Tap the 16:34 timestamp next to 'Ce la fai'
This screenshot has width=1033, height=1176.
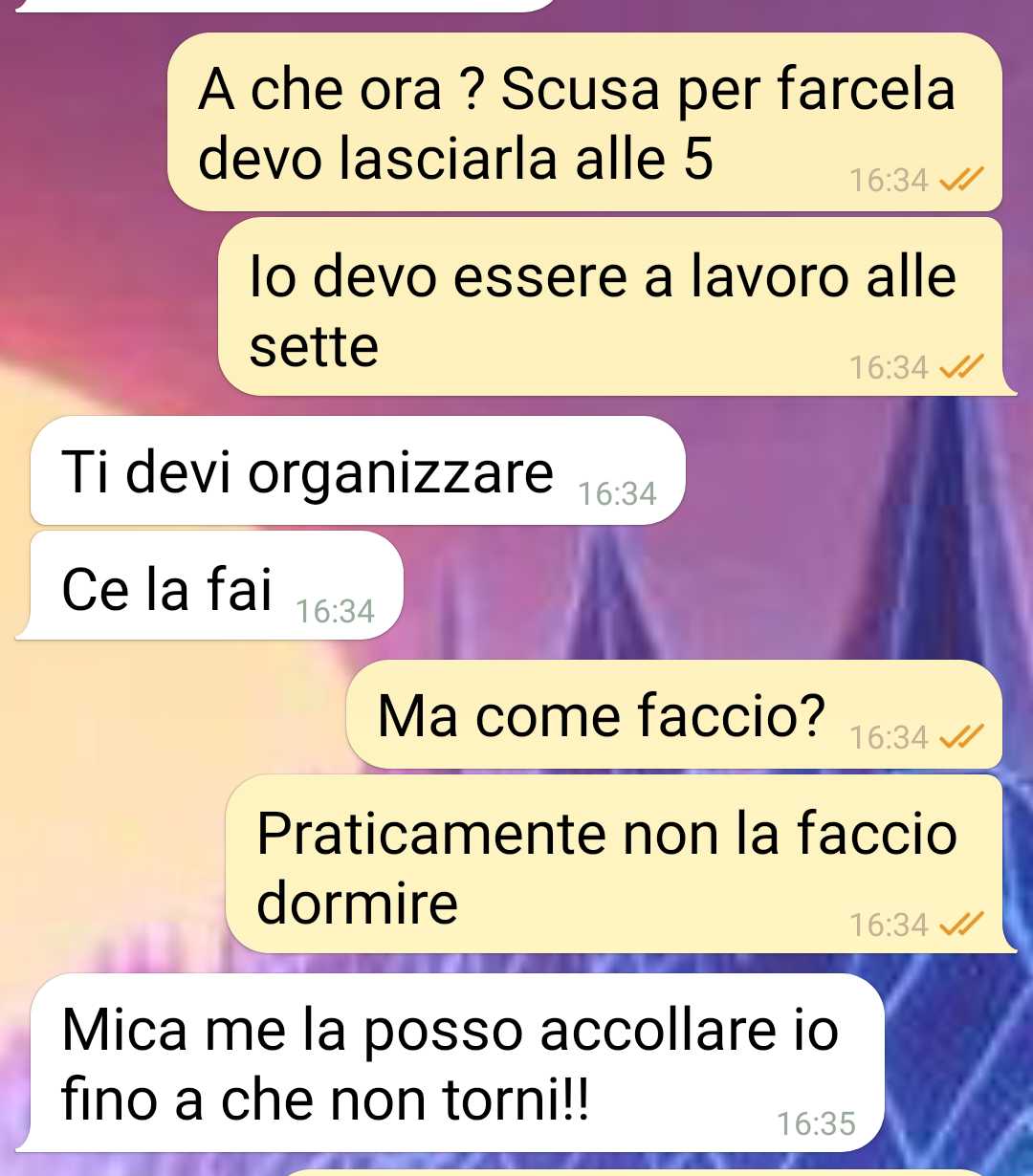point(335,610)
